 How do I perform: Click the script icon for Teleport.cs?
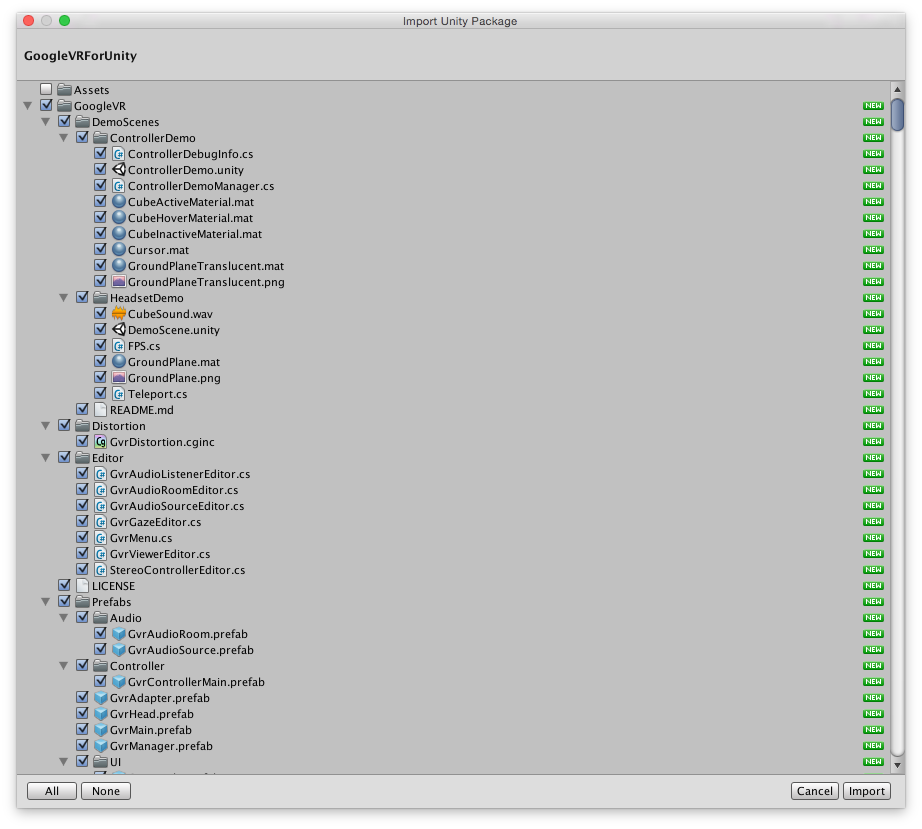pos(119,394)
